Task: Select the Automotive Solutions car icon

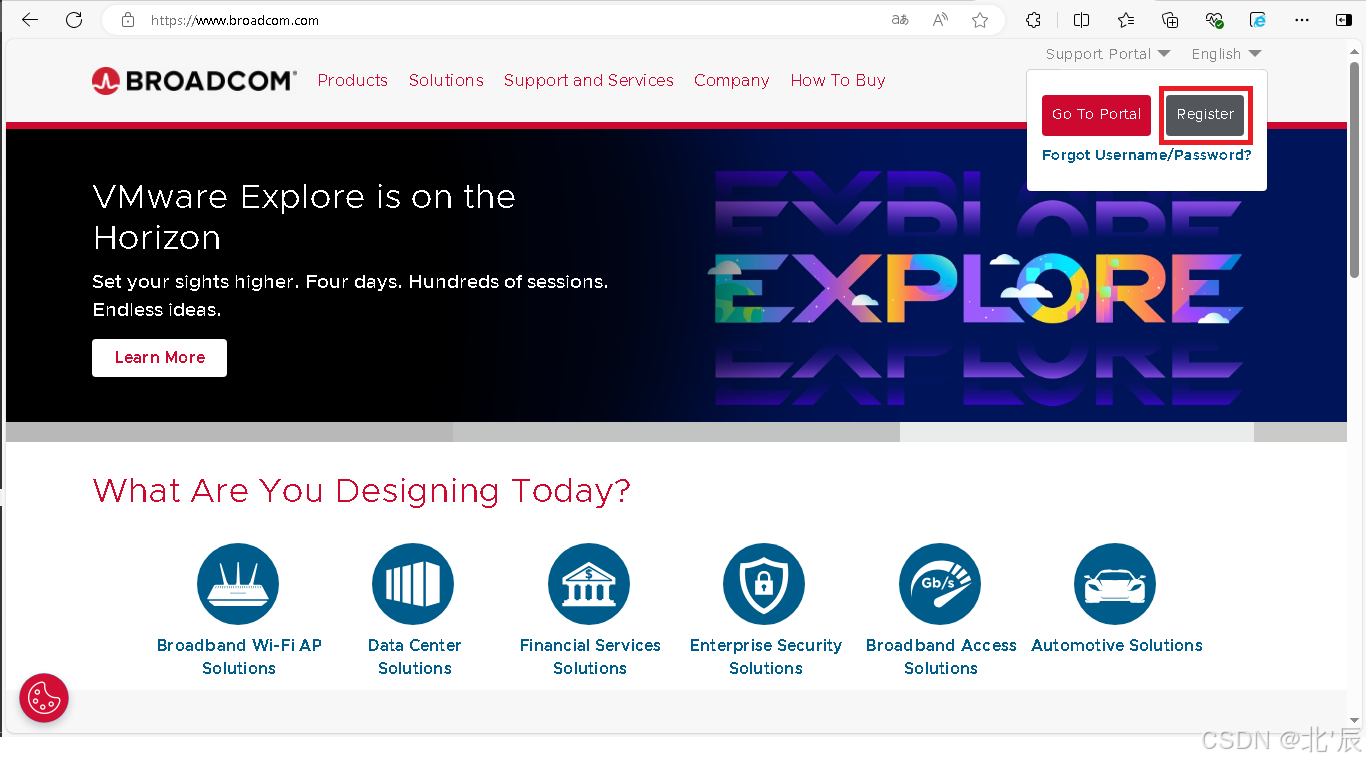Action: point(1115,584)
